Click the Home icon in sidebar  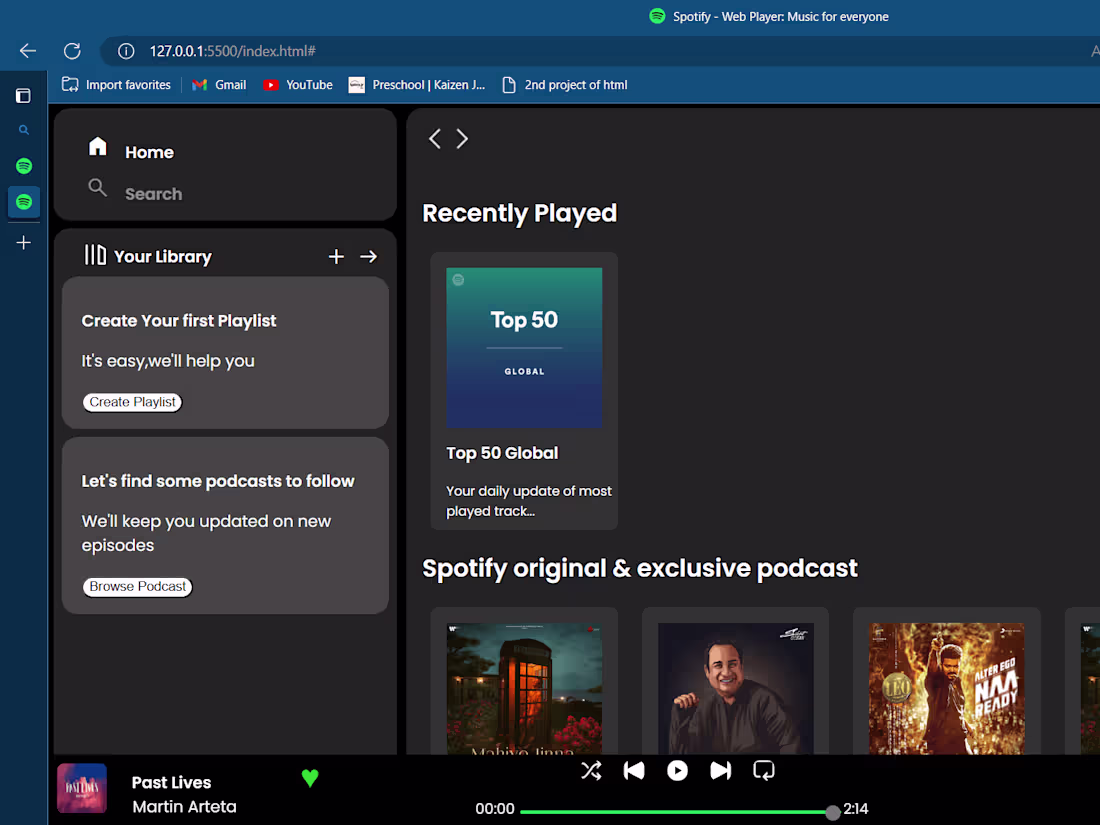(x=97, y=146)
